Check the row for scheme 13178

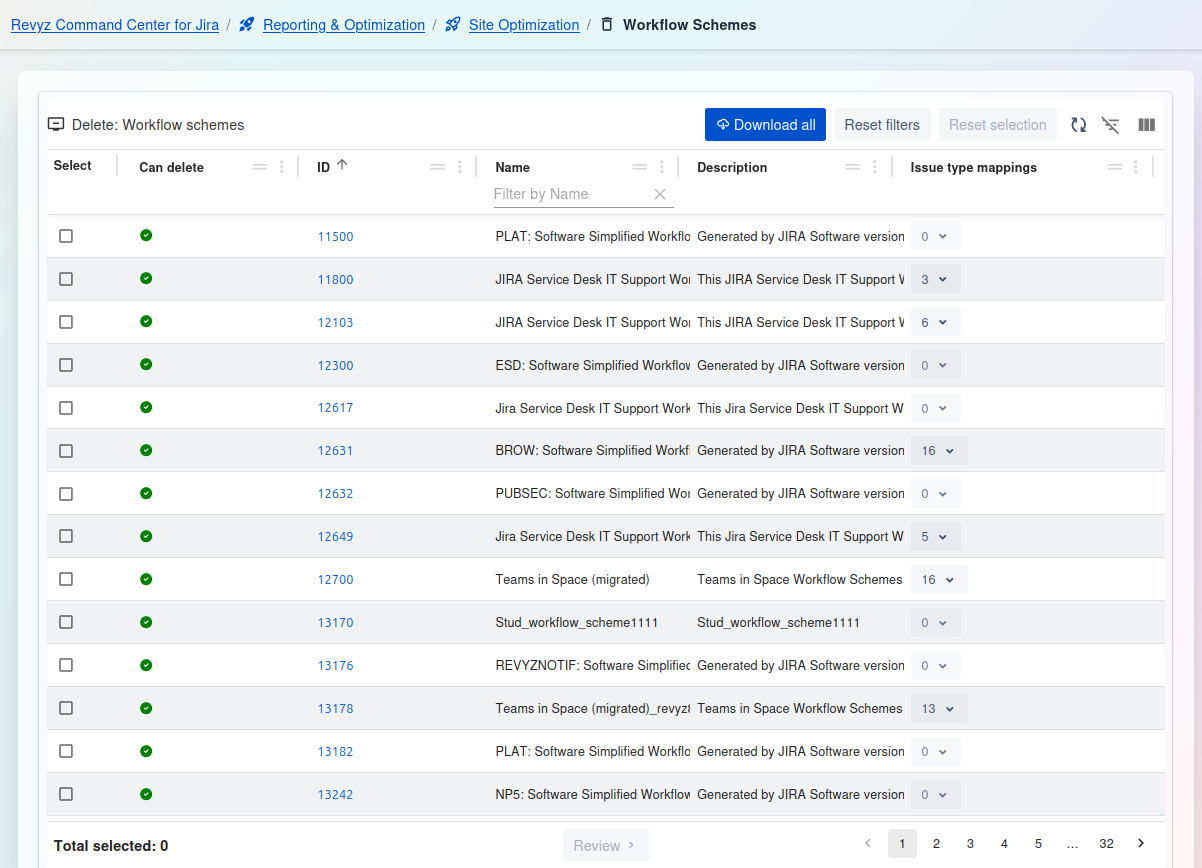(66, 708)
